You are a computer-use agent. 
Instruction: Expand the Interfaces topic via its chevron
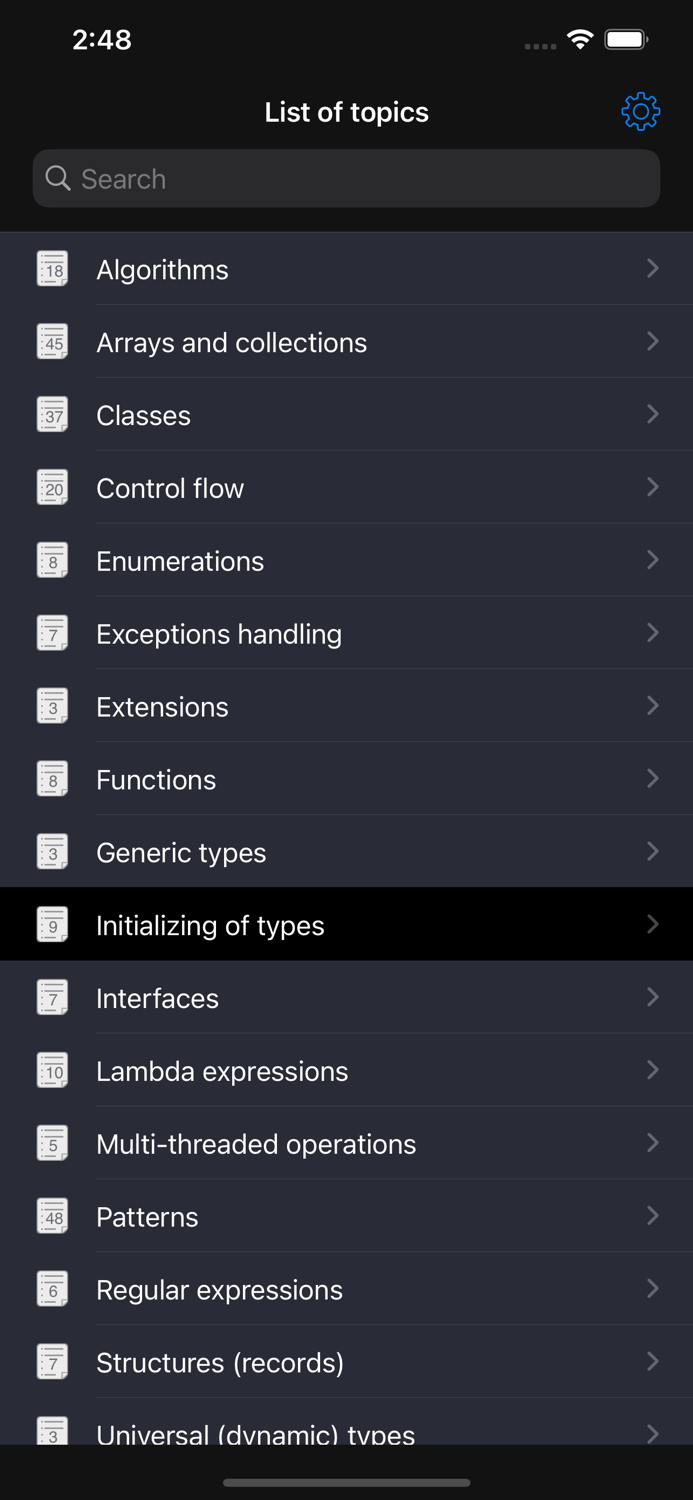coord(652,997)
